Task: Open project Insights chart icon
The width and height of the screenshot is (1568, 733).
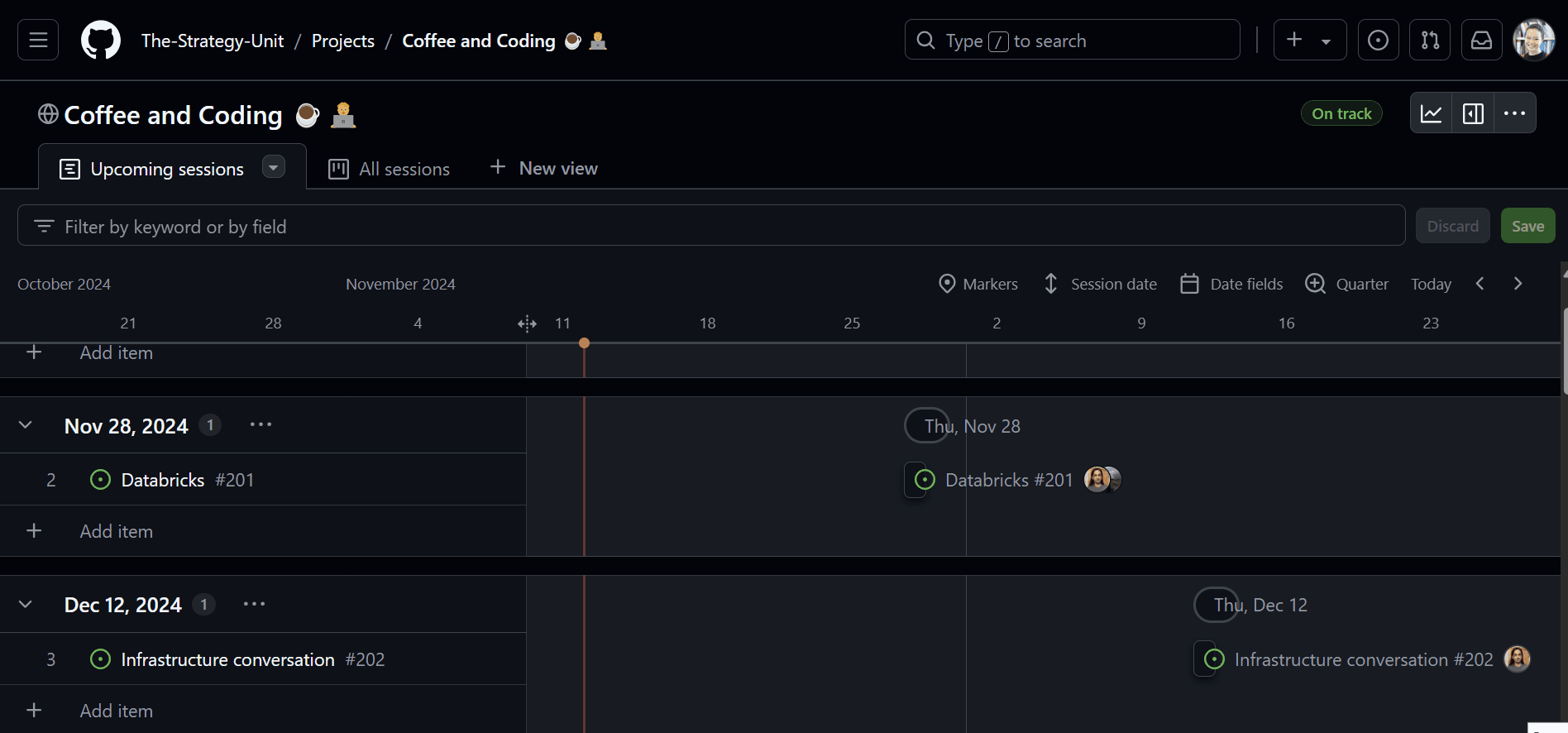Action: (1431, 113)
